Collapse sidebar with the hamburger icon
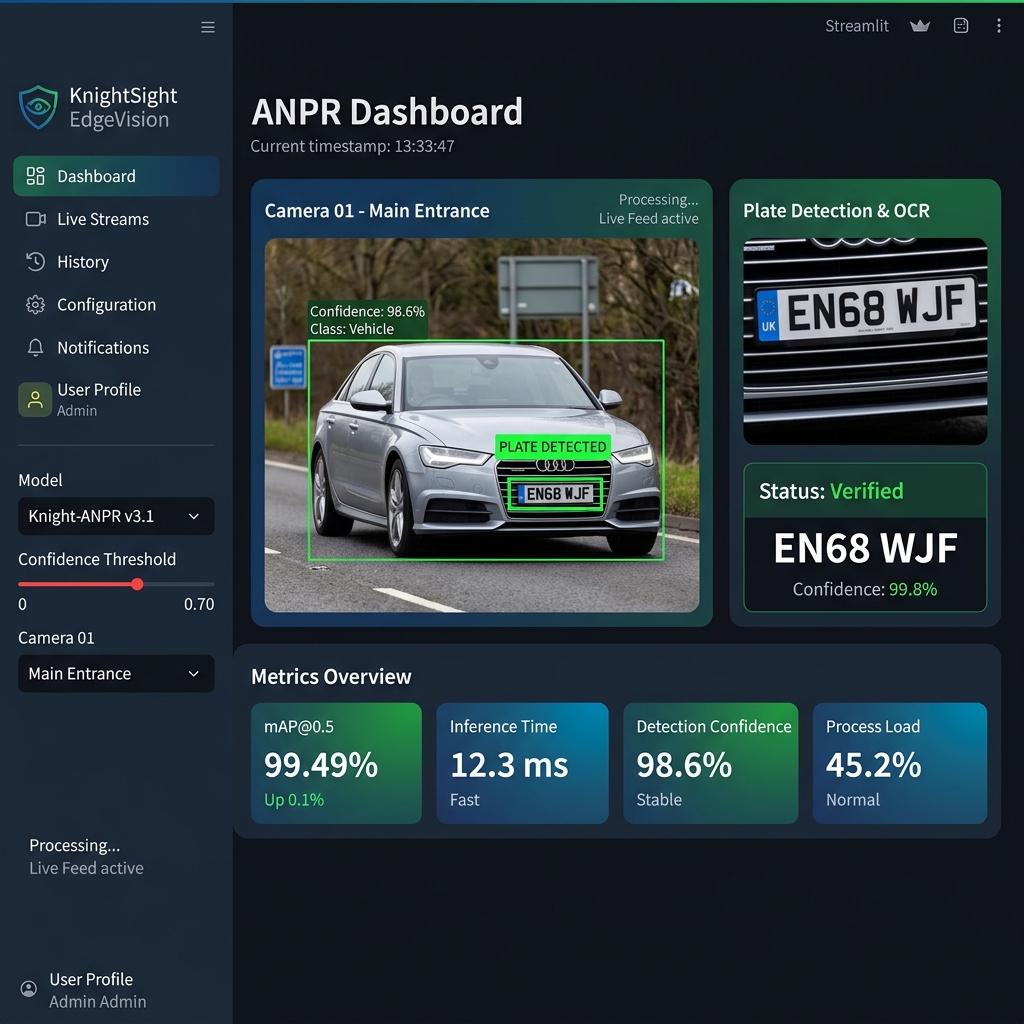The width and height of the screenshot is (1024, 1024). click(x=208, y=27)
